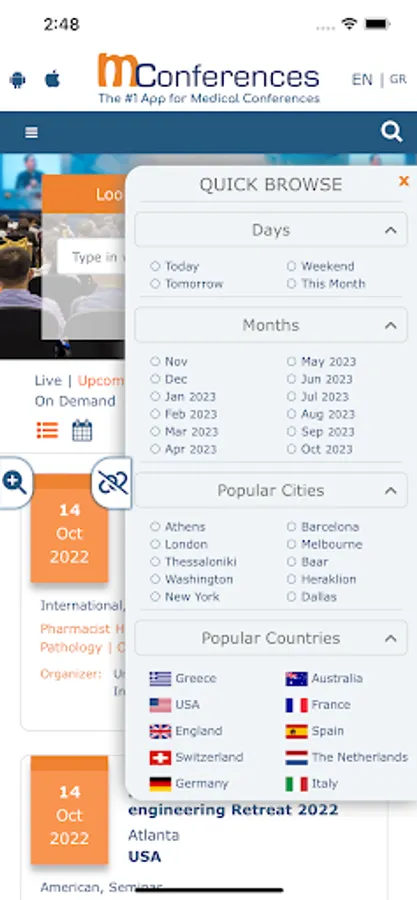This screenshot has height=900, width=417.
Task: Click the conference search text field
Action: click(91, 257)
